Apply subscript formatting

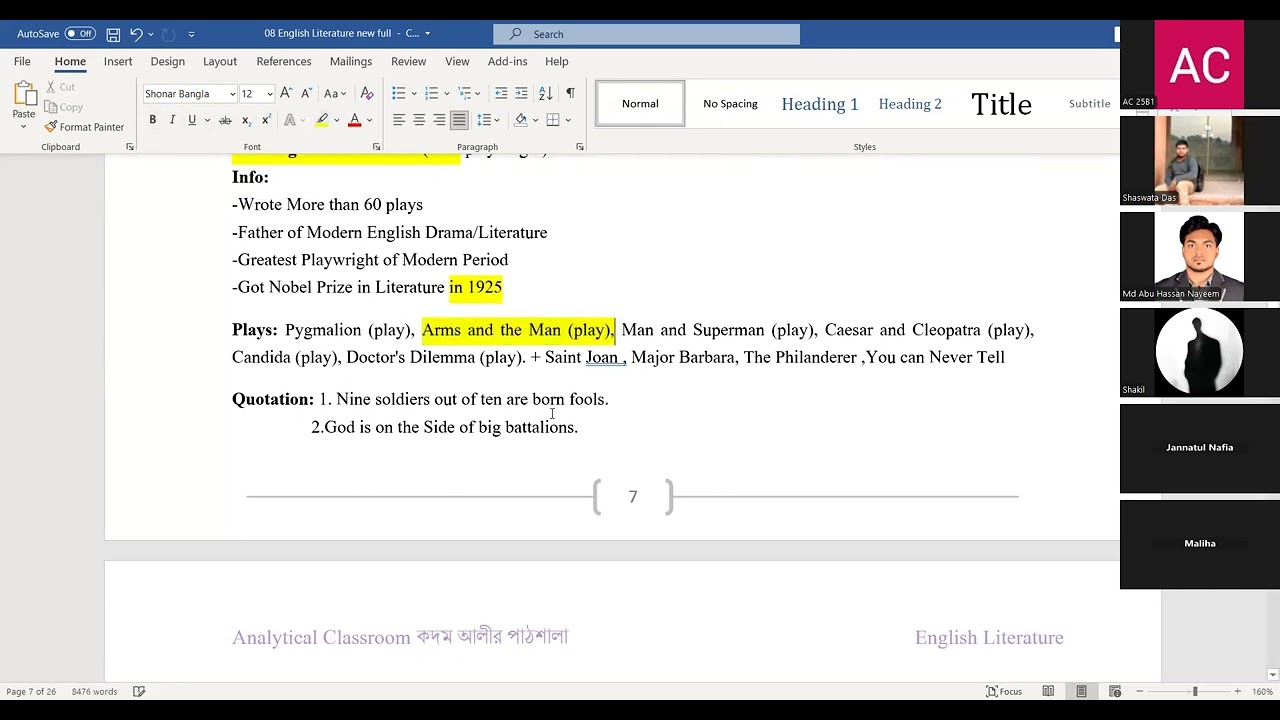(246, 120)
